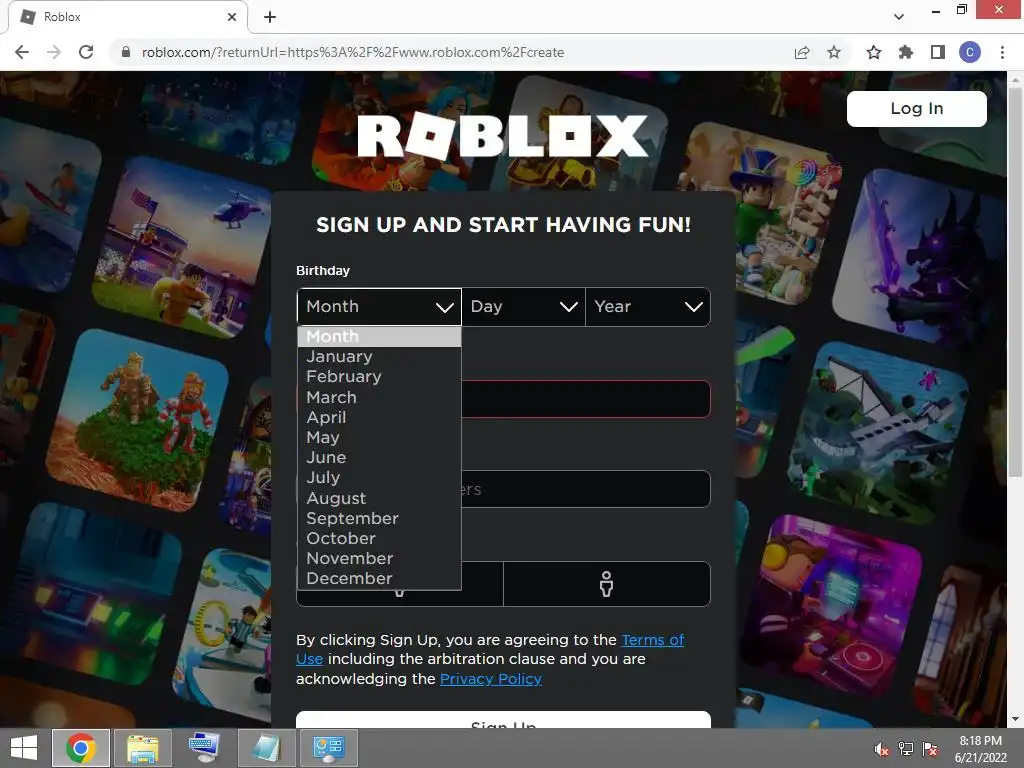Toggle the browser side panel icon
Image resolution: width=1024 pixels, height=768 pixels.
[938, 52]
